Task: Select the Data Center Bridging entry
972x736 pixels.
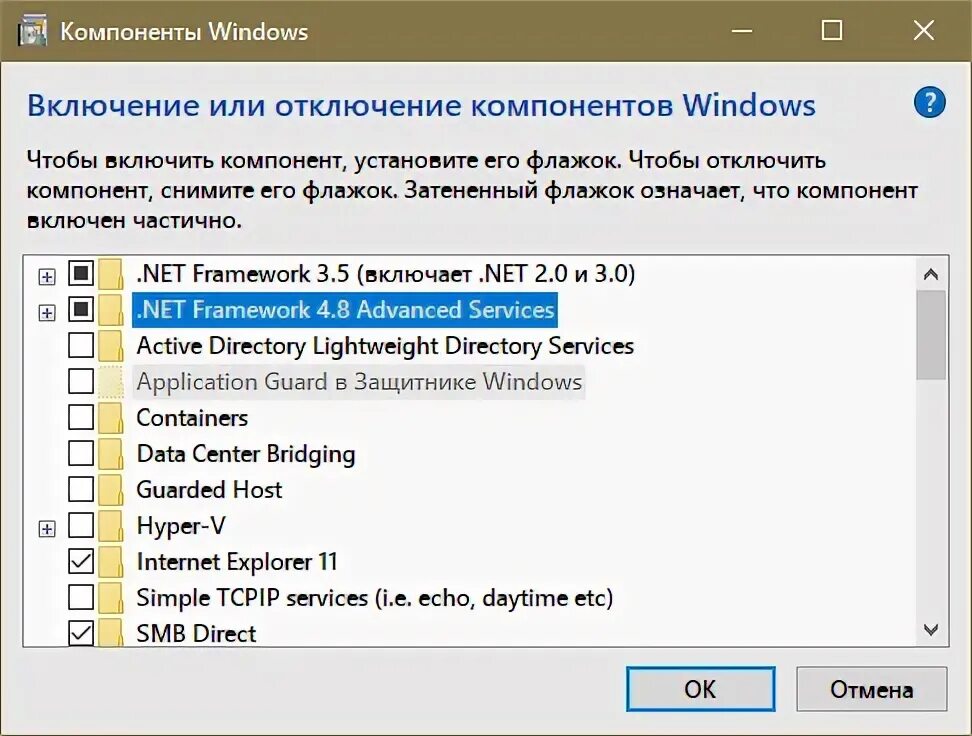Action: (x=246, y=454)
